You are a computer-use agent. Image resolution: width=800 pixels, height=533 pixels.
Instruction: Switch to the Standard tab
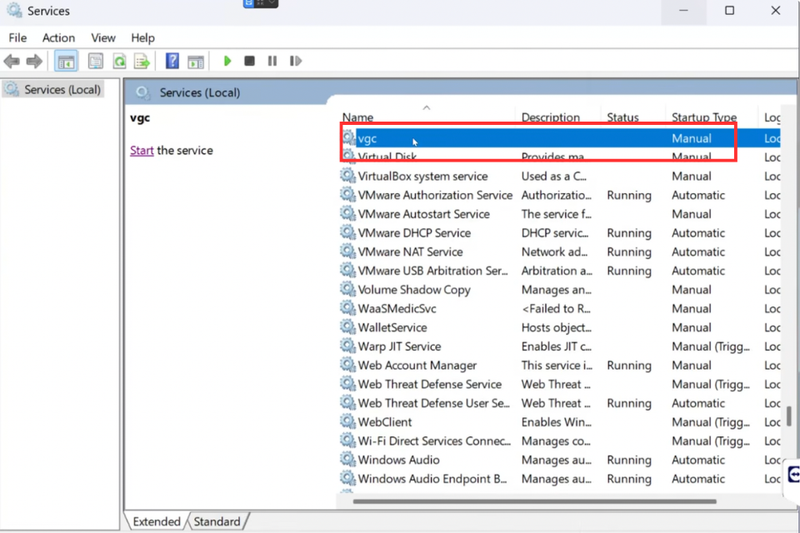(217, 522)
